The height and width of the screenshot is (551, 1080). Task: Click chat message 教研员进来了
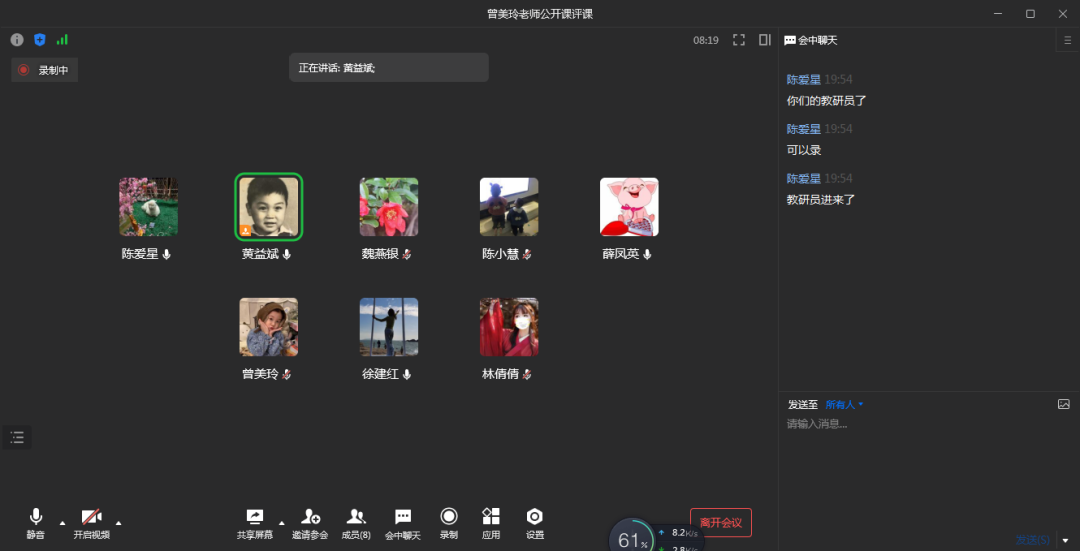821,200
